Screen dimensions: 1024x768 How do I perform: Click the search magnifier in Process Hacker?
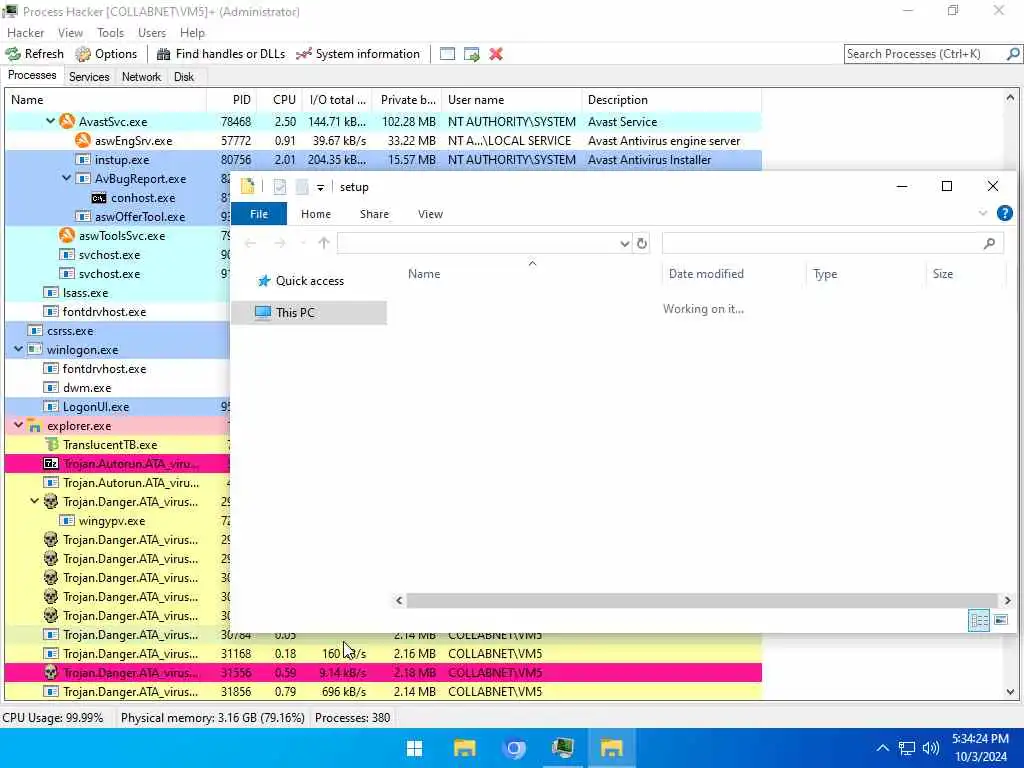[x=1013, y=54]
